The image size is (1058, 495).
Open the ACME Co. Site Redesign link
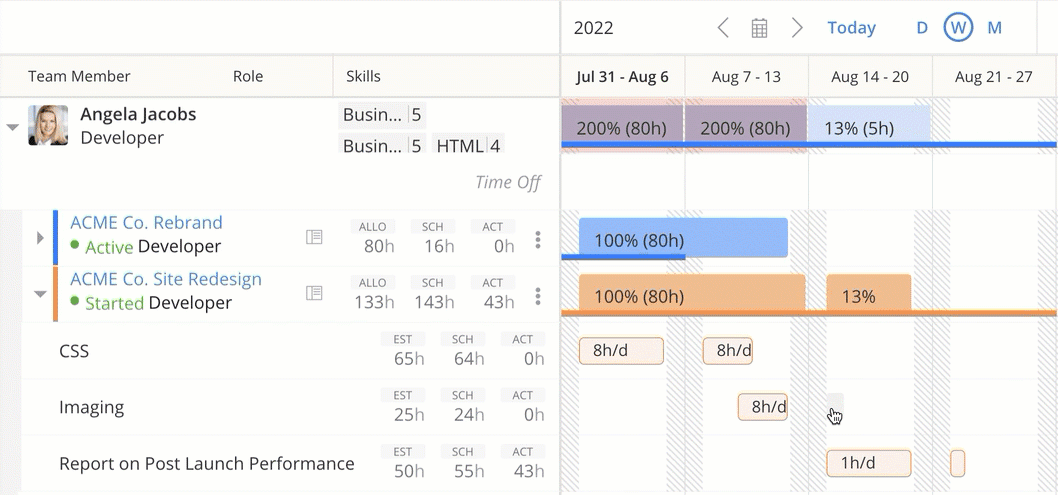click(166, 279)
